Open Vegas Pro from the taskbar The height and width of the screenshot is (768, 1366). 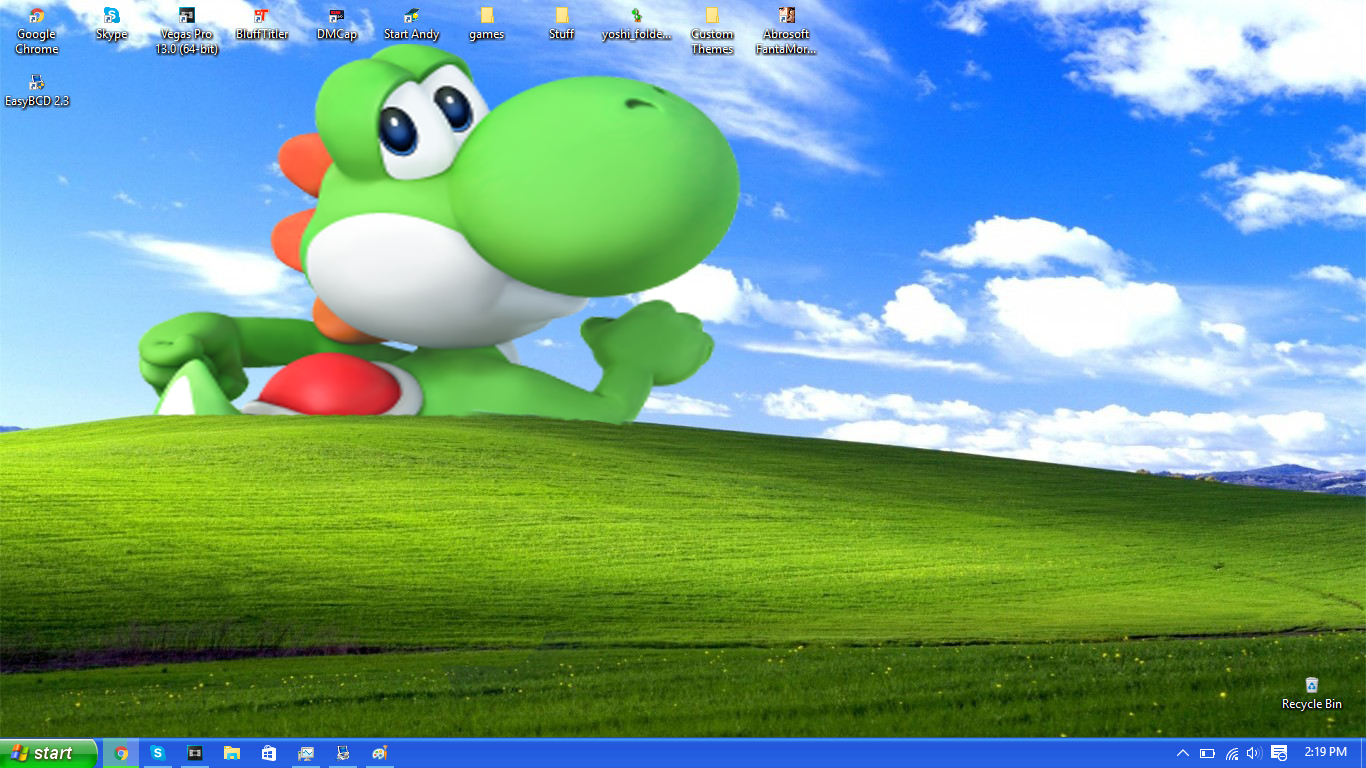[x=195, y=753]
